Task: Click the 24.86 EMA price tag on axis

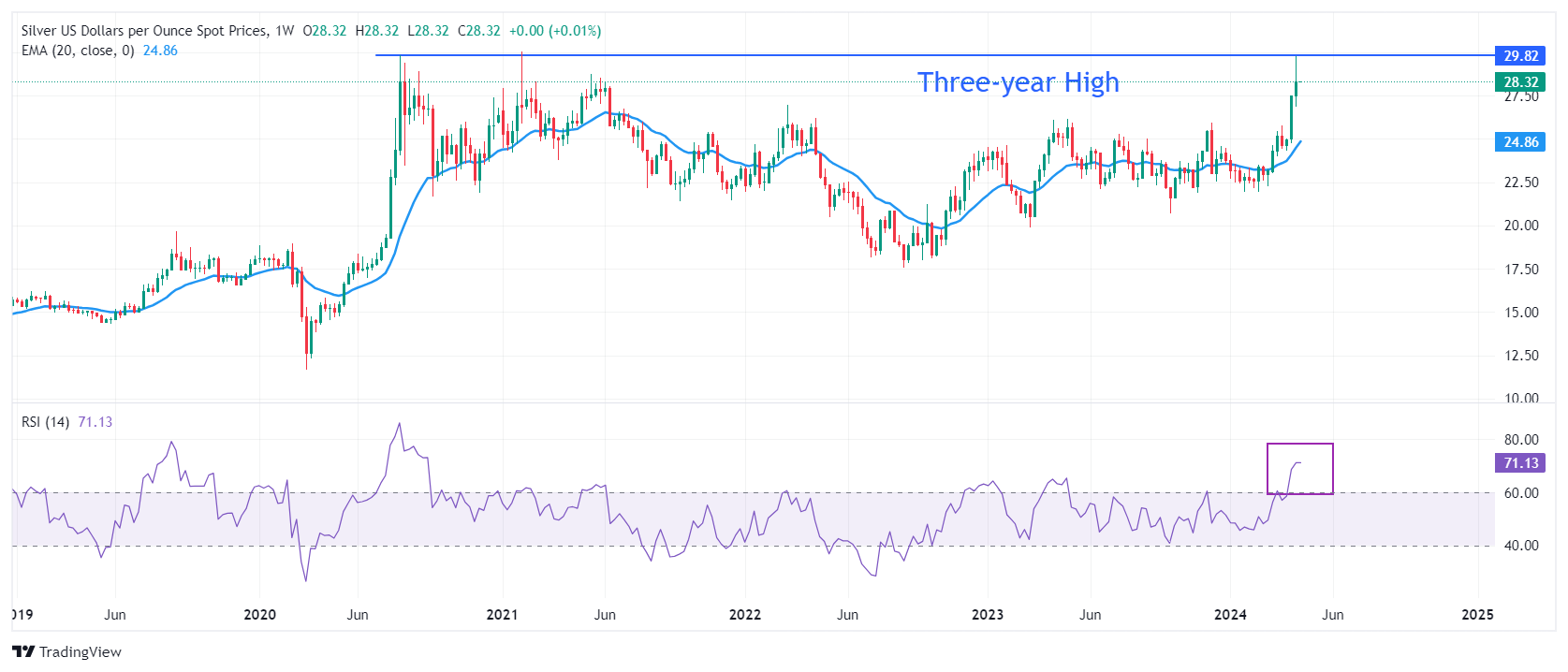Action: coord(1520,142)
